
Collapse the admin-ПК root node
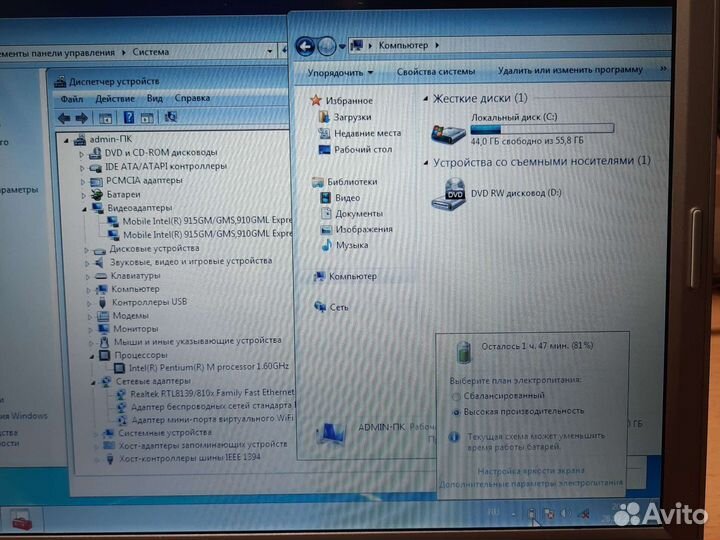[x=67, y=140]
